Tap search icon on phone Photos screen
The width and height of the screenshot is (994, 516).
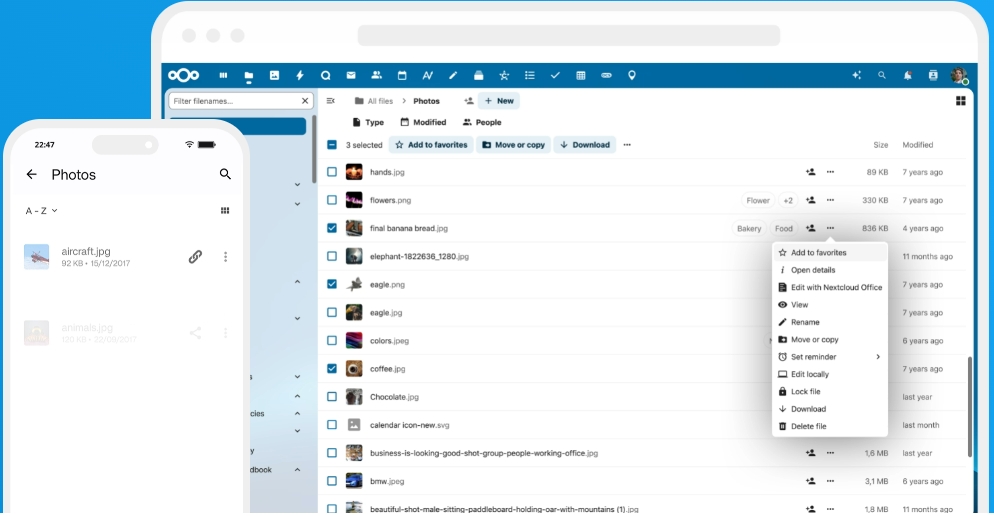[225, 174]
